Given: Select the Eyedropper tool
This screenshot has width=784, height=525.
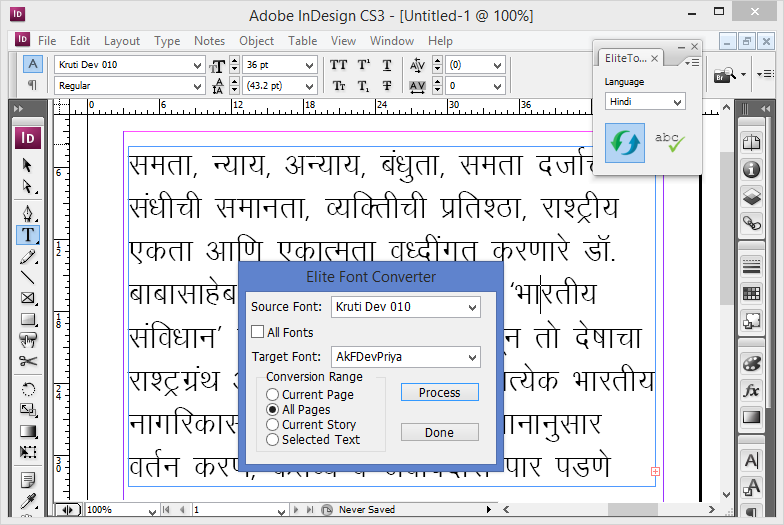Looking at the screenshot, I should [x=27, y=501].
